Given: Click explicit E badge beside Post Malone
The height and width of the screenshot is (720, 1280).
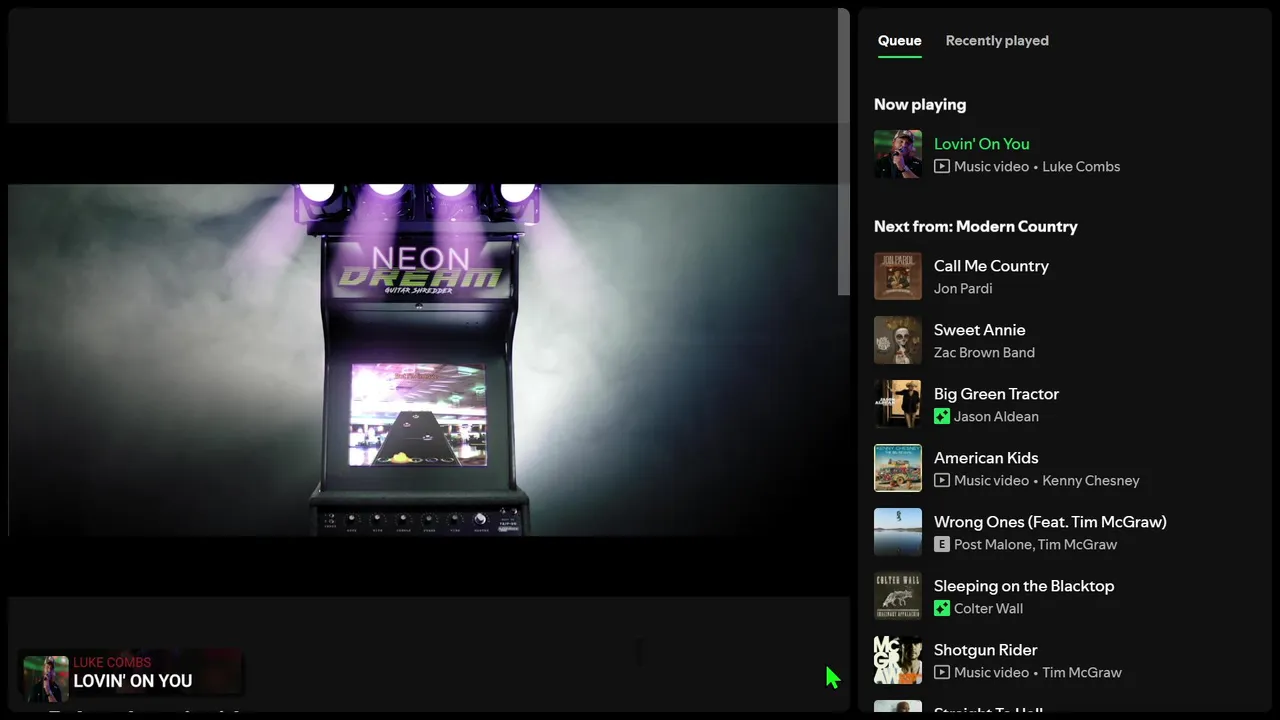Looking at the screenshot, I should pyautogui.click(x=942, y=545).
